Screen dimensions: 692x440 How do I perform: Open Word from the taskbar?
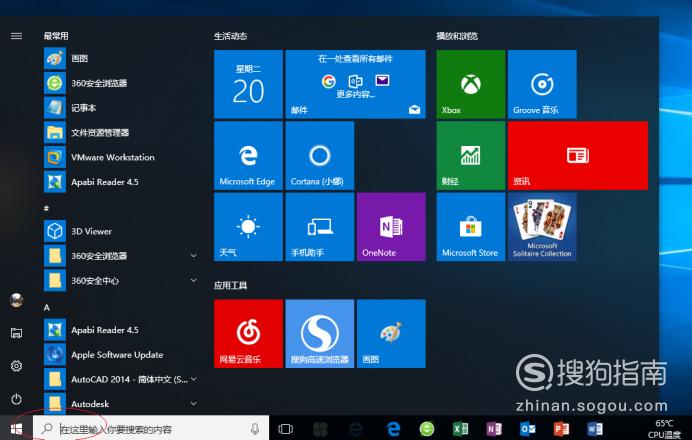click(594, 429)
